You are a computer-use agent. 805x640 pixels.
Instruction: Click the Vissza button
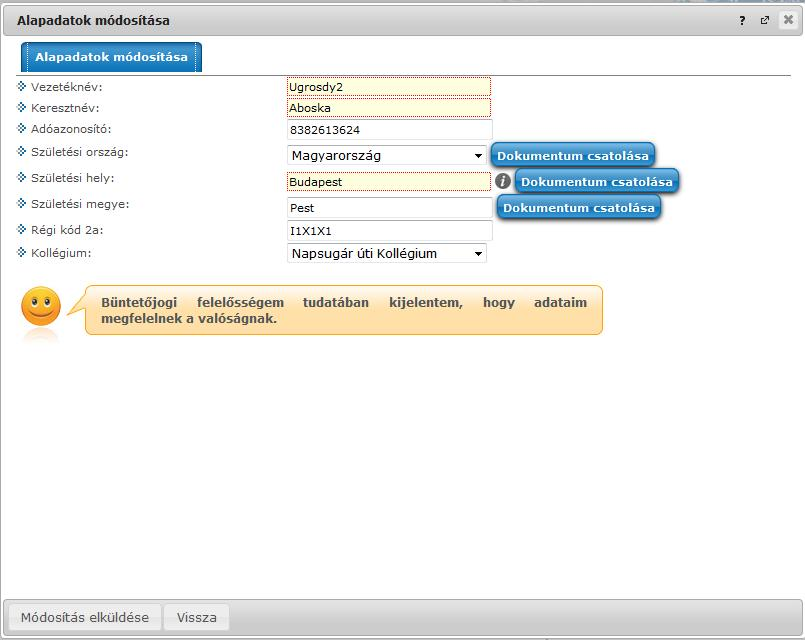(197, 617)
